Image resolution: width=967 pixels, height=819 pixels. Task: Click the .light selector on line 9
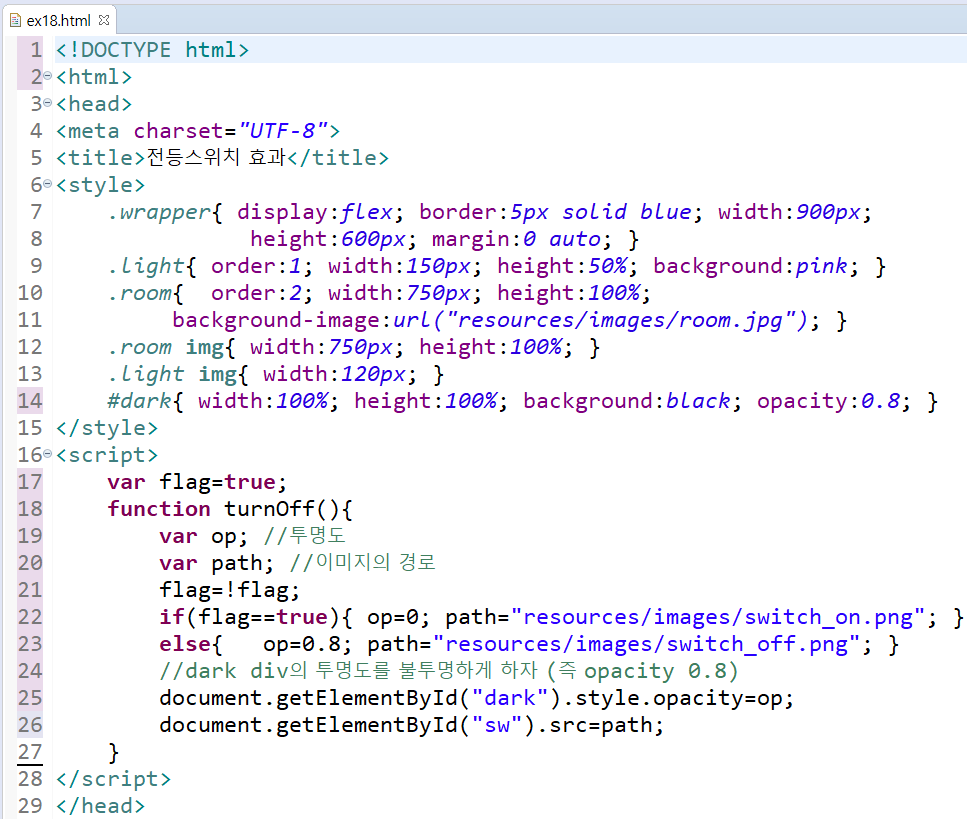(146, 266)
